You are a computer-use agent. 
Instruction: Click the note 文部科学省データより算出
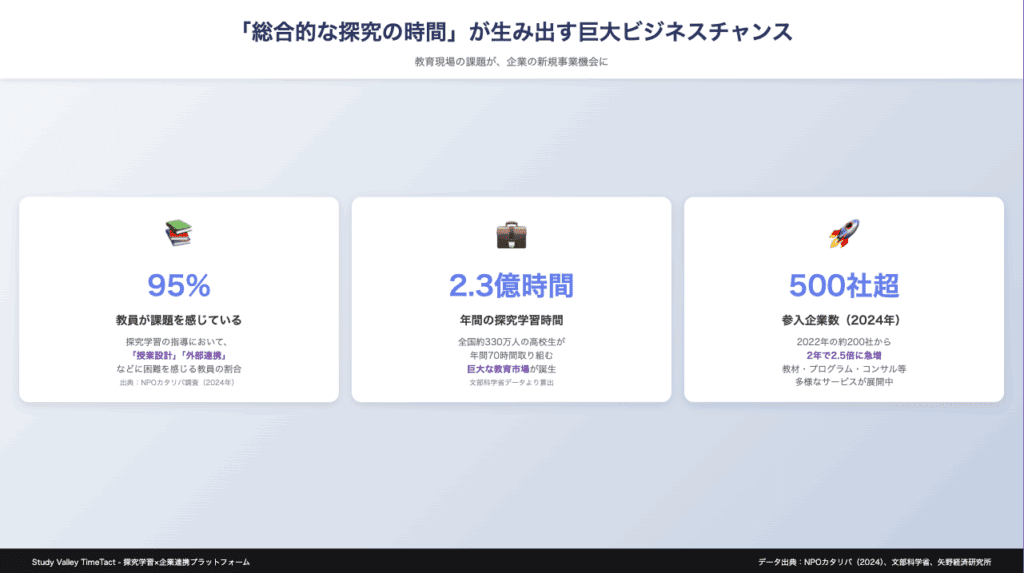(x=511, y=383)
